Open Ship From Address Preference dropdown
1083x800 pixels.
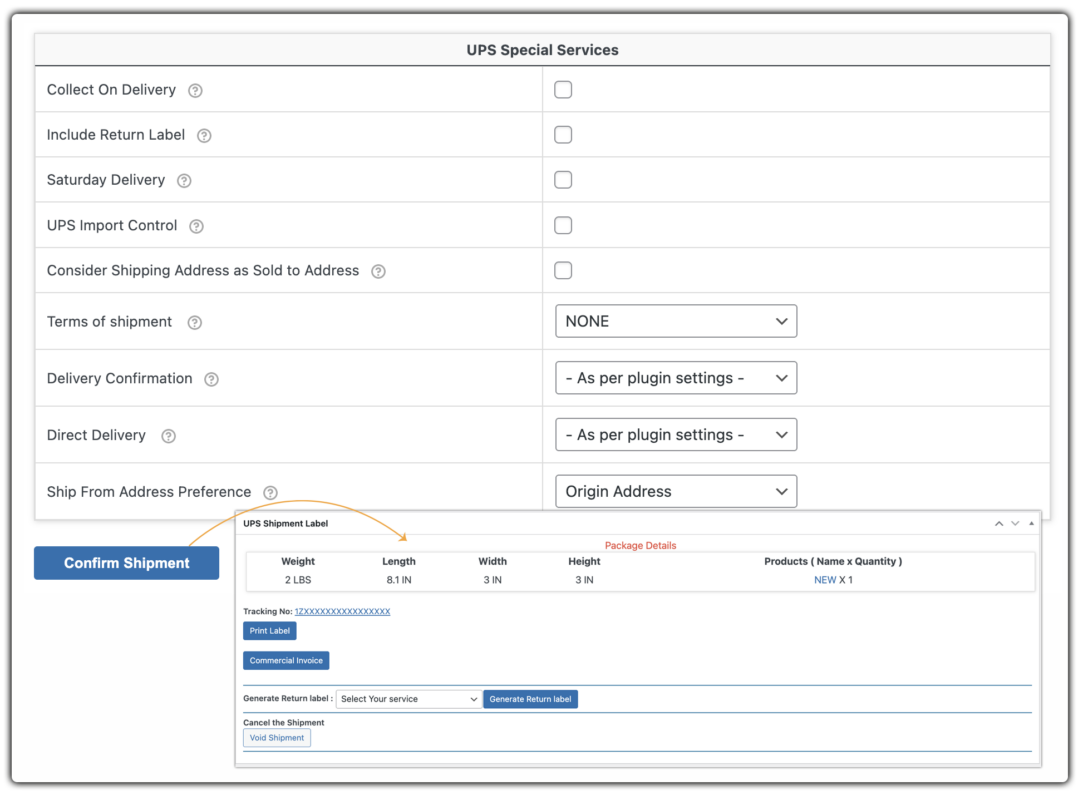click(676, 491)
